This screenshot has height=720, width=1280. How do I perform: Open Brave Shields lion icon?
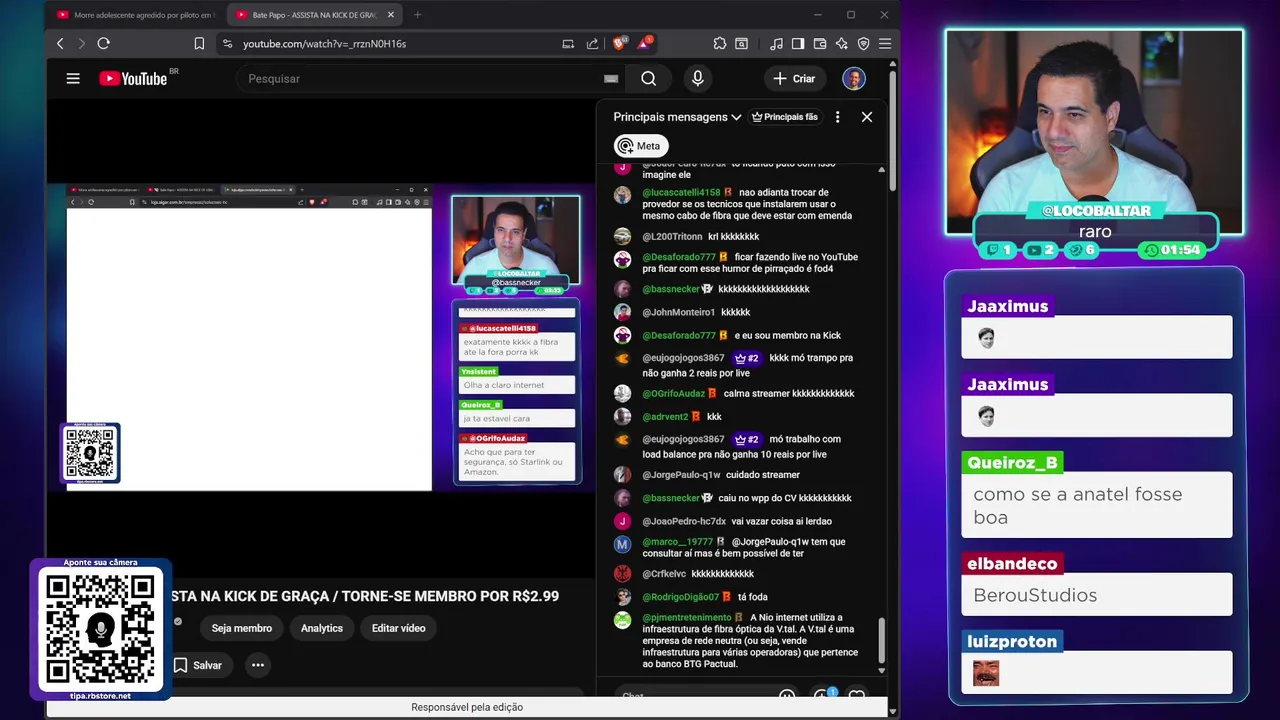click(619, 44)
